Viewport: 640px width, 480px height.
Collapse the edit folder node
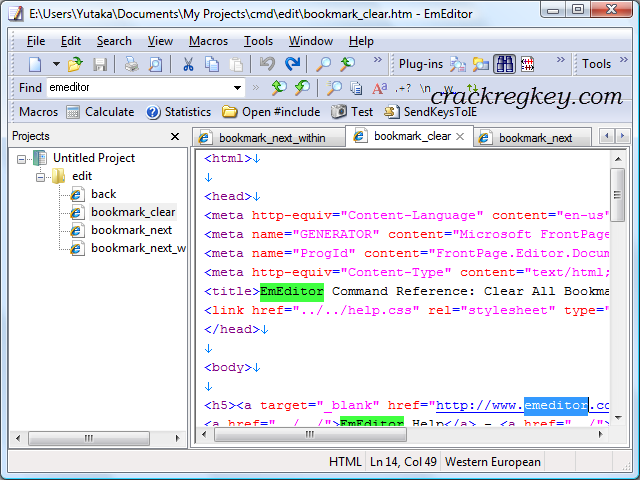[x=40, y=177]
